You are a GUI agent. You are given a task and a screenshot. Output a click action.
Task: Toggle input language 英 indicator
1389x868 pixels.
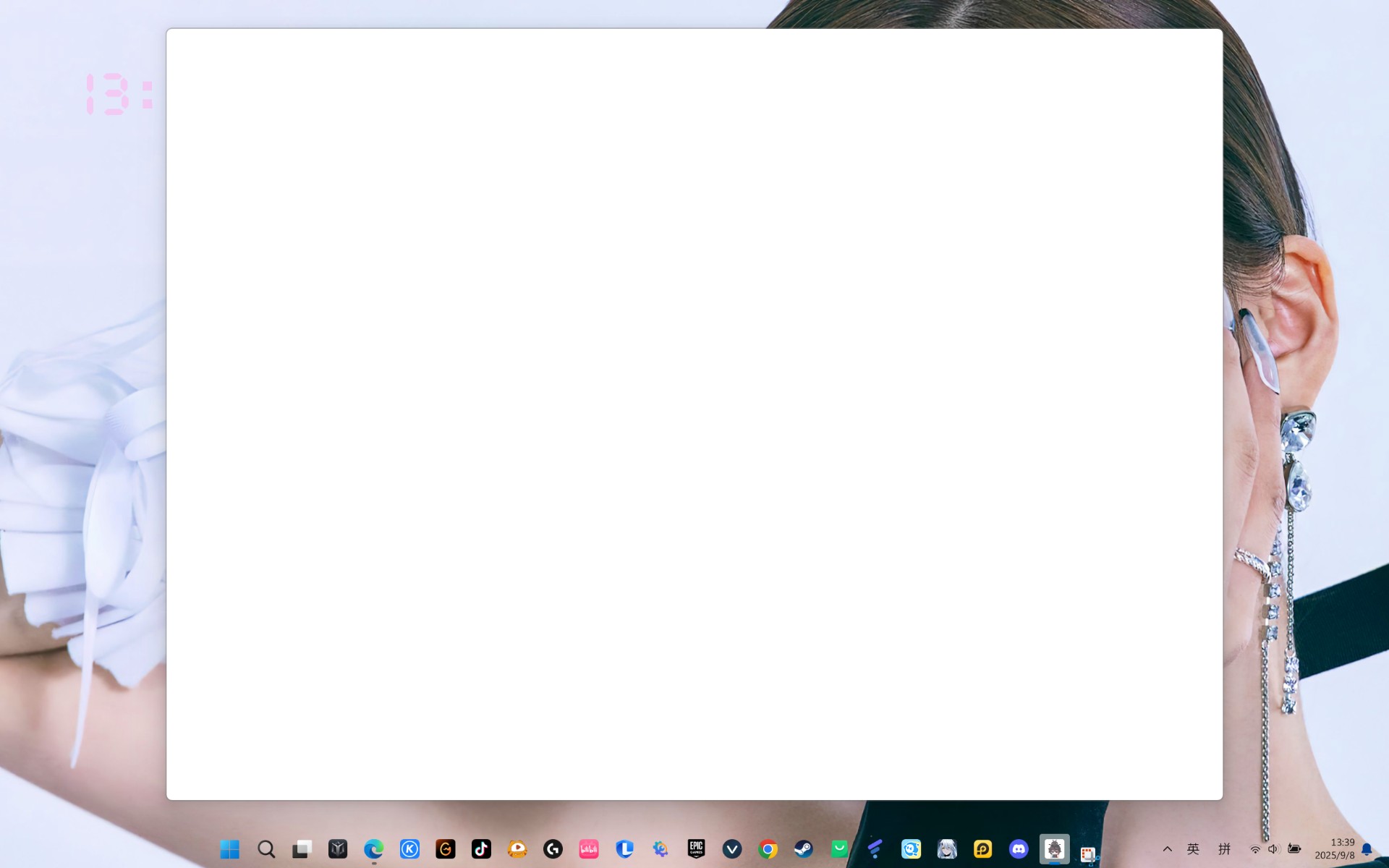(x=1193, y=849)
